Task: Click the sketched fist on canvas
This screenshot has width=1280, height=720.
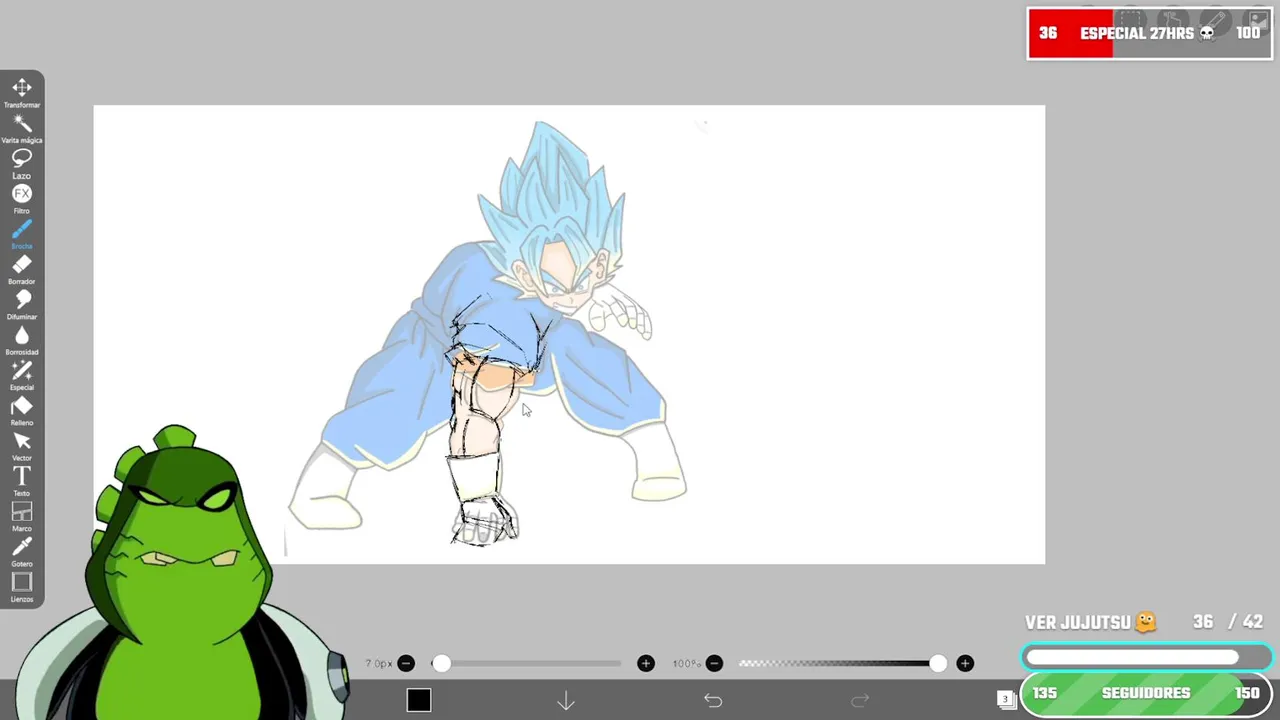Action: tap(484, 524)
